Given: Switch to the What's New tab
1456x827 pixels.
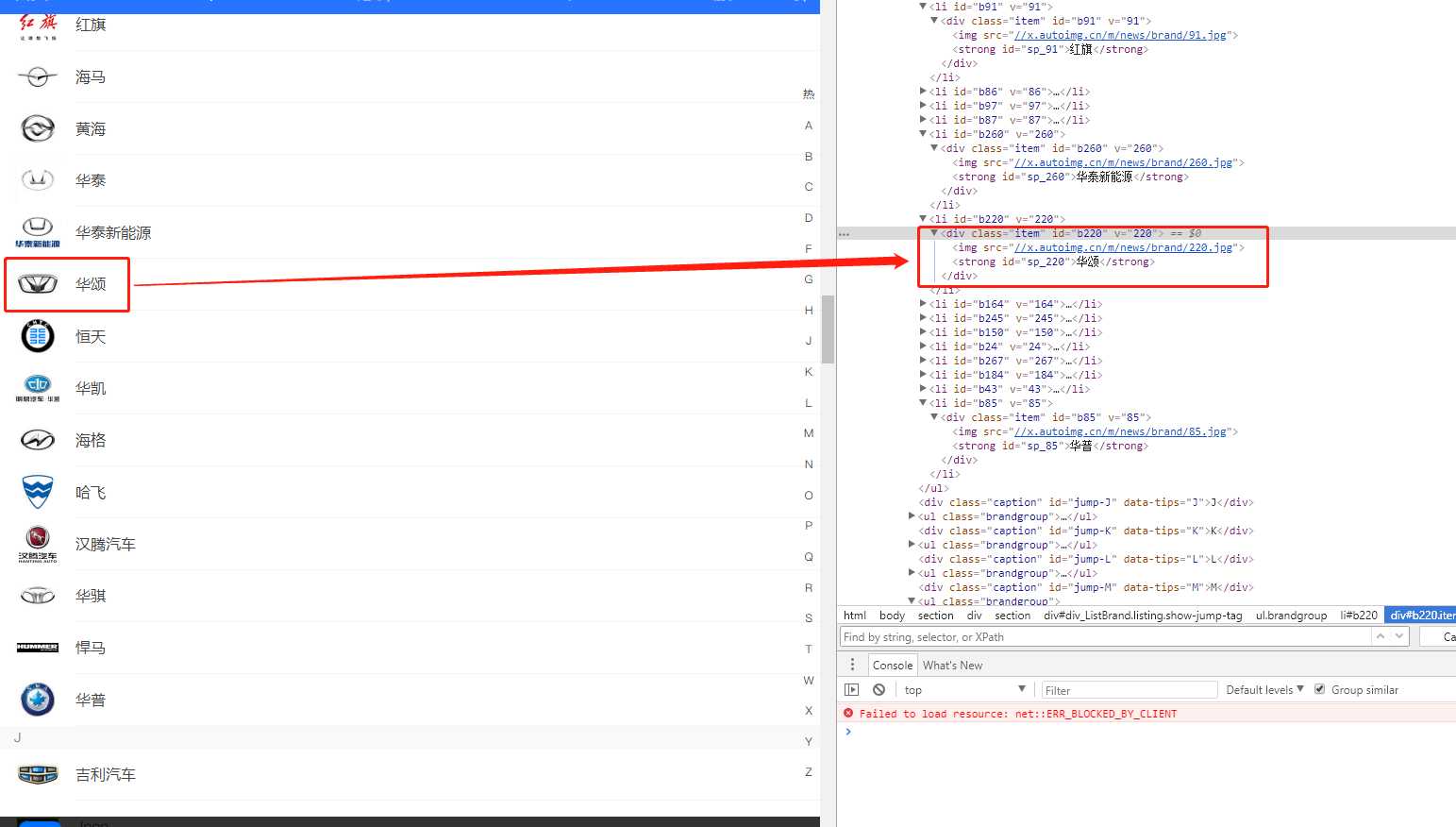Looking at the screenshot, I should click(952, 665).
